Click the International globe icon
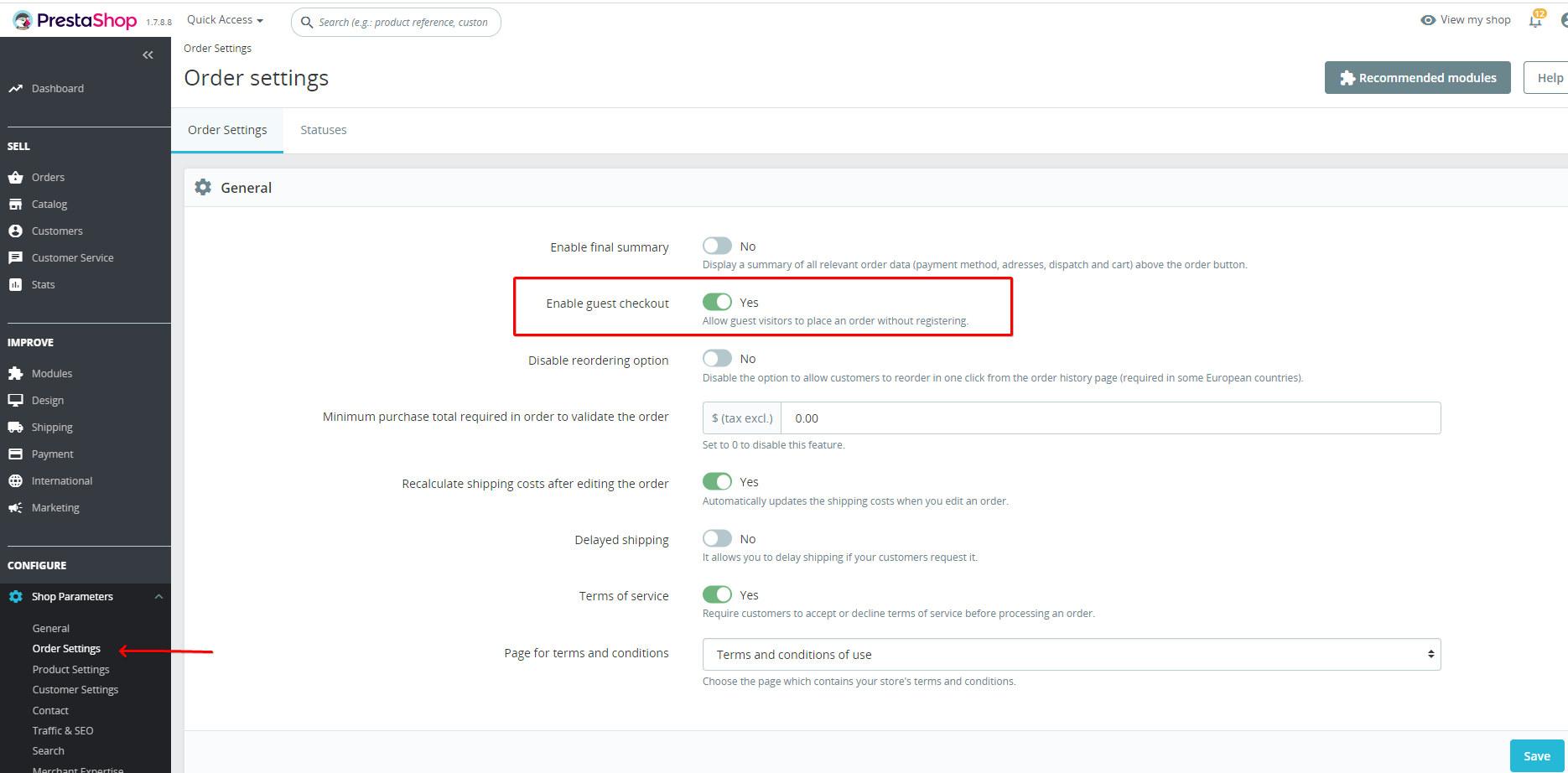The height and width of the screenshot is (773, 1568). (x=15, y=480)
